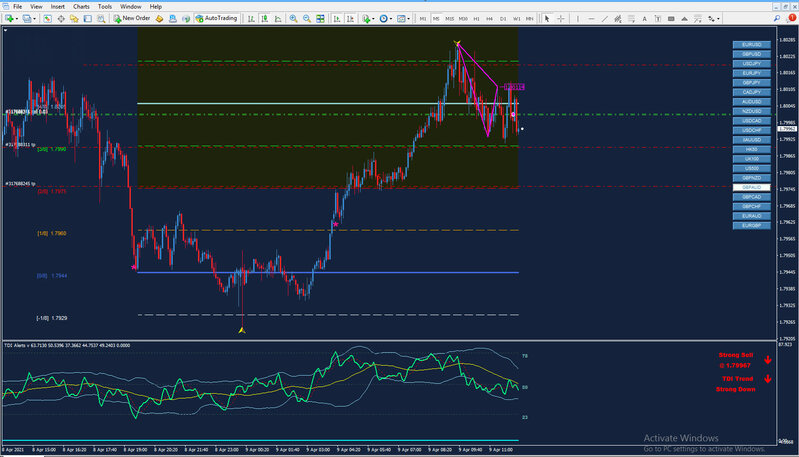Select the M1 timeframe
Viewport: 799px width, 457px height.
tap(423, 19)
